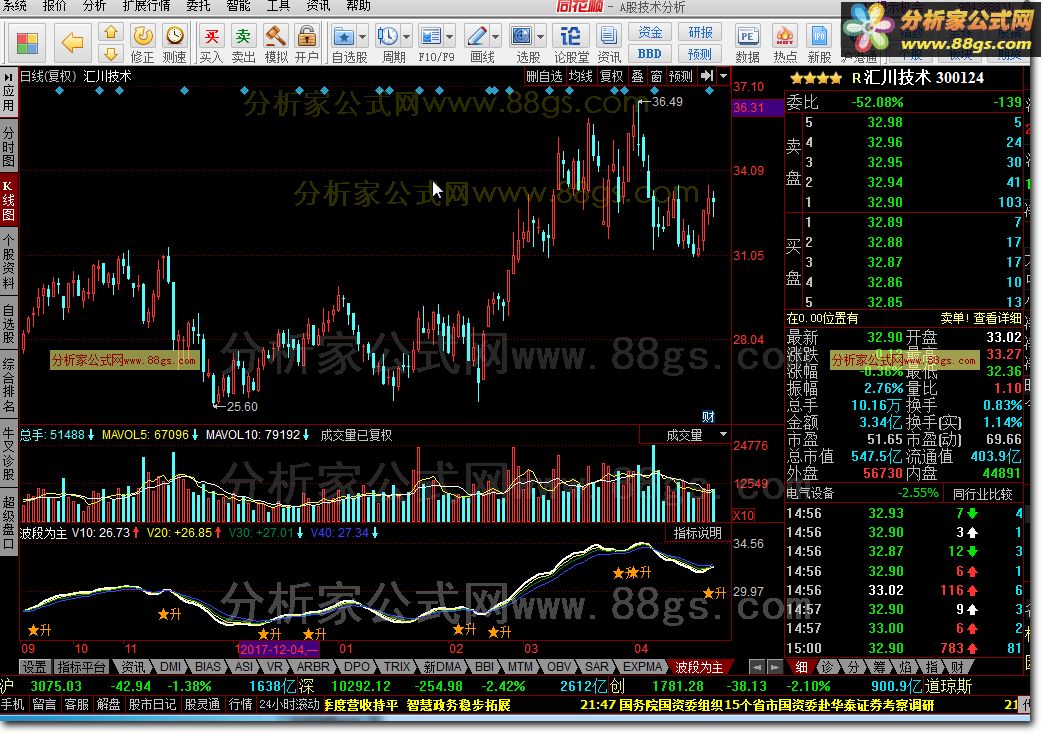Image resolution: width=1043 pixels, height=734 pixels.
Task: Open the 论股堂 forum icon
Action: (x=571, y=43)
